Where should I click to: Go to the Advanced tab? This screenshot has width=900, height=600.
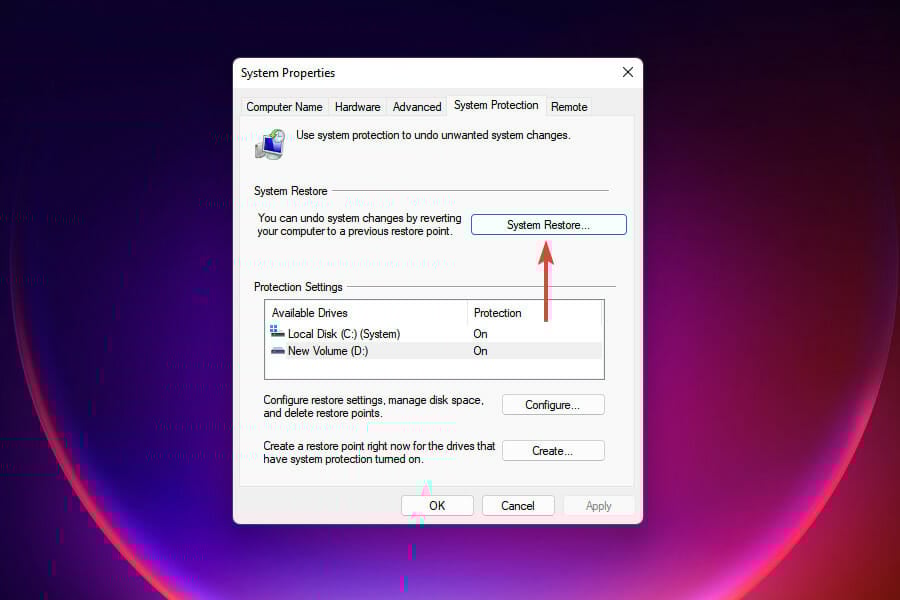click(x=417, y=107)
